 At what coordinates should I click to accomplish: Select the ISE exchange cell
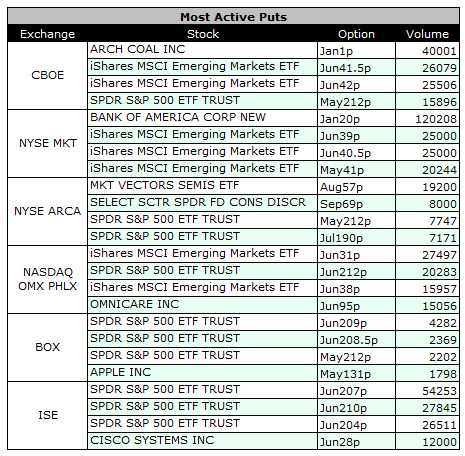pos(47,415)
